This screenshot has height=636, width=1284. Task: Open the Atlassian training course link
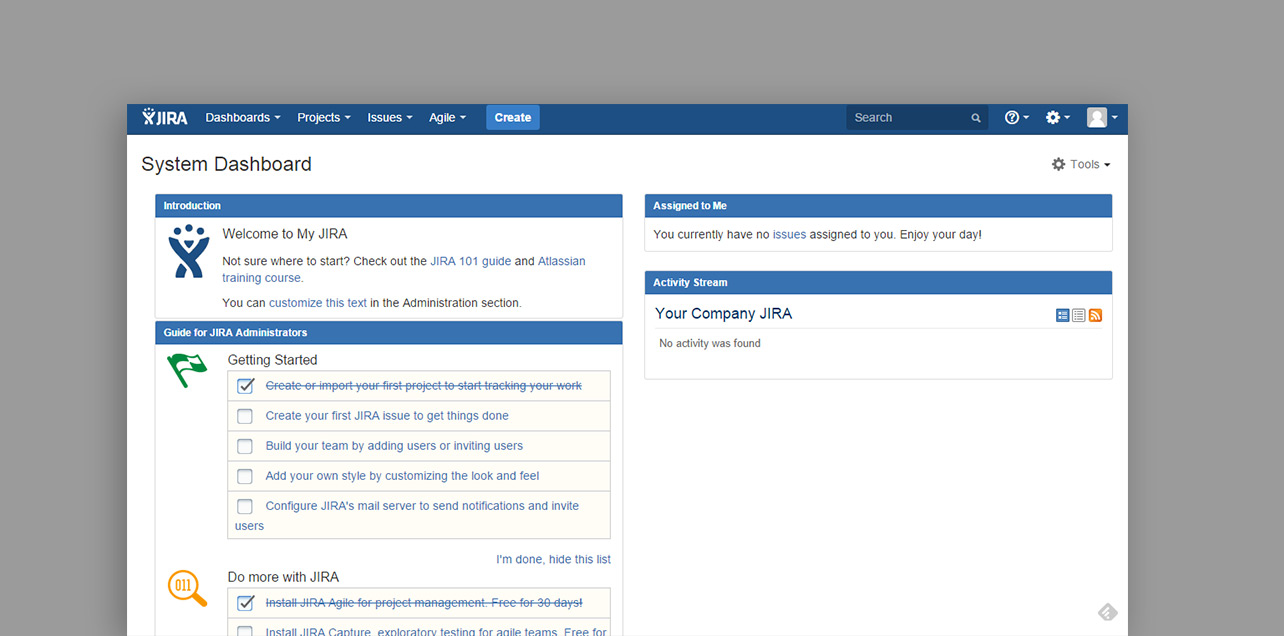[x=404, y=270]
